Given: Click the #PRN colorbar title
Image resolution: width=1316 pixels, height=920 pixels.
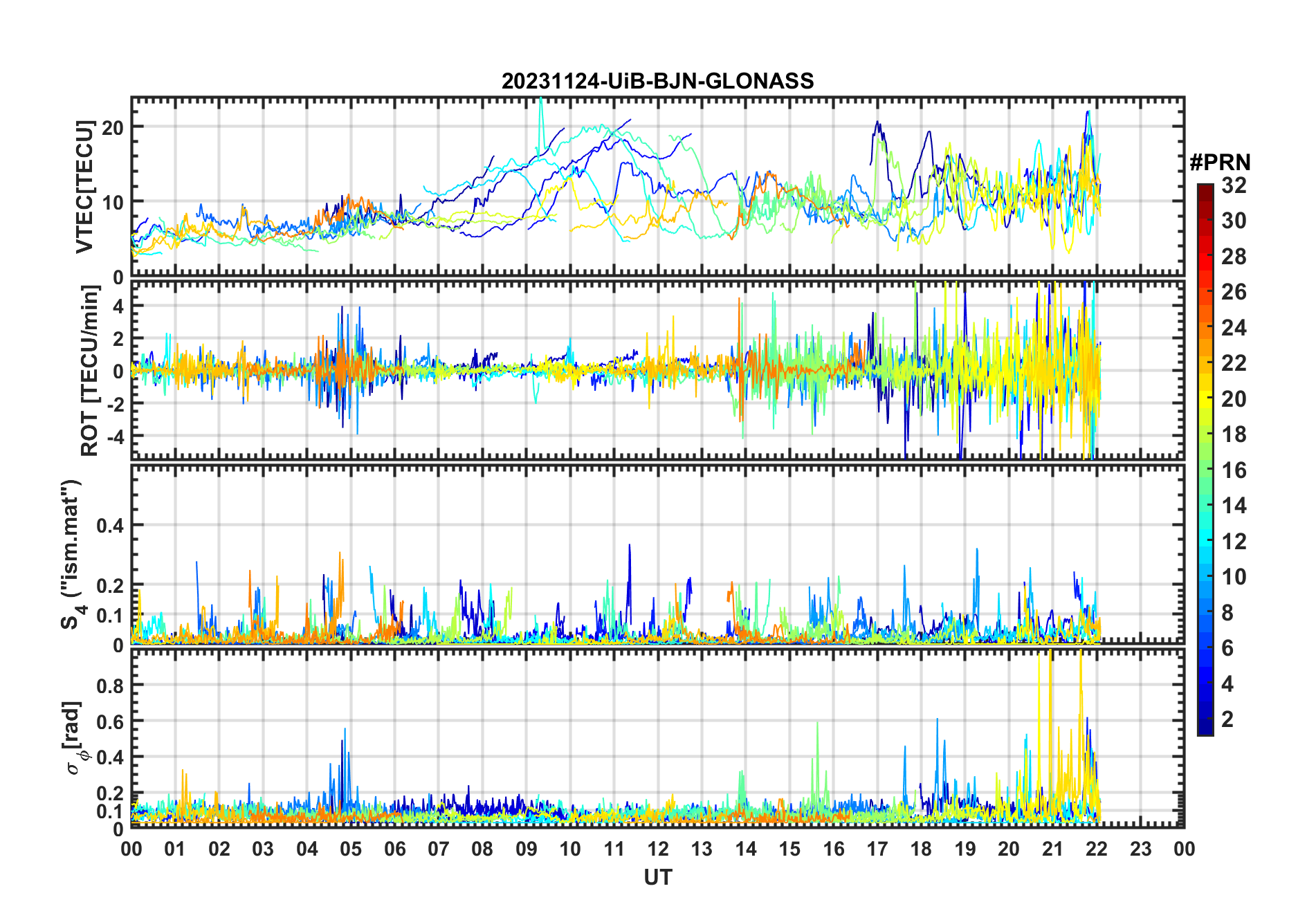Looking at the screenshot, I should (x=1220, y=163).
